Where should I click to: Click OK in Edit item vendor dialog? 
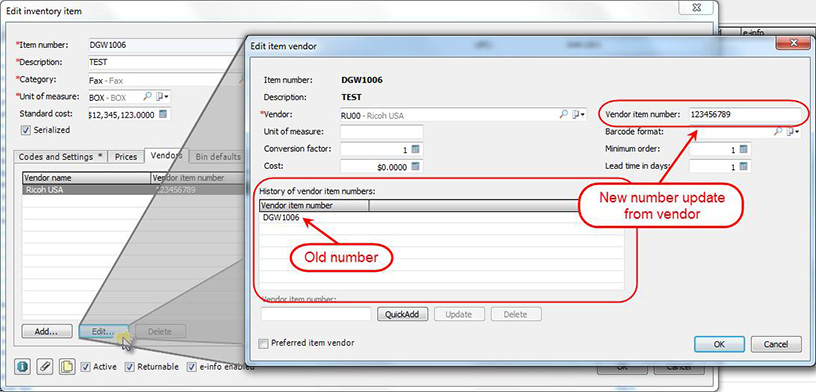tap(719, 344)
